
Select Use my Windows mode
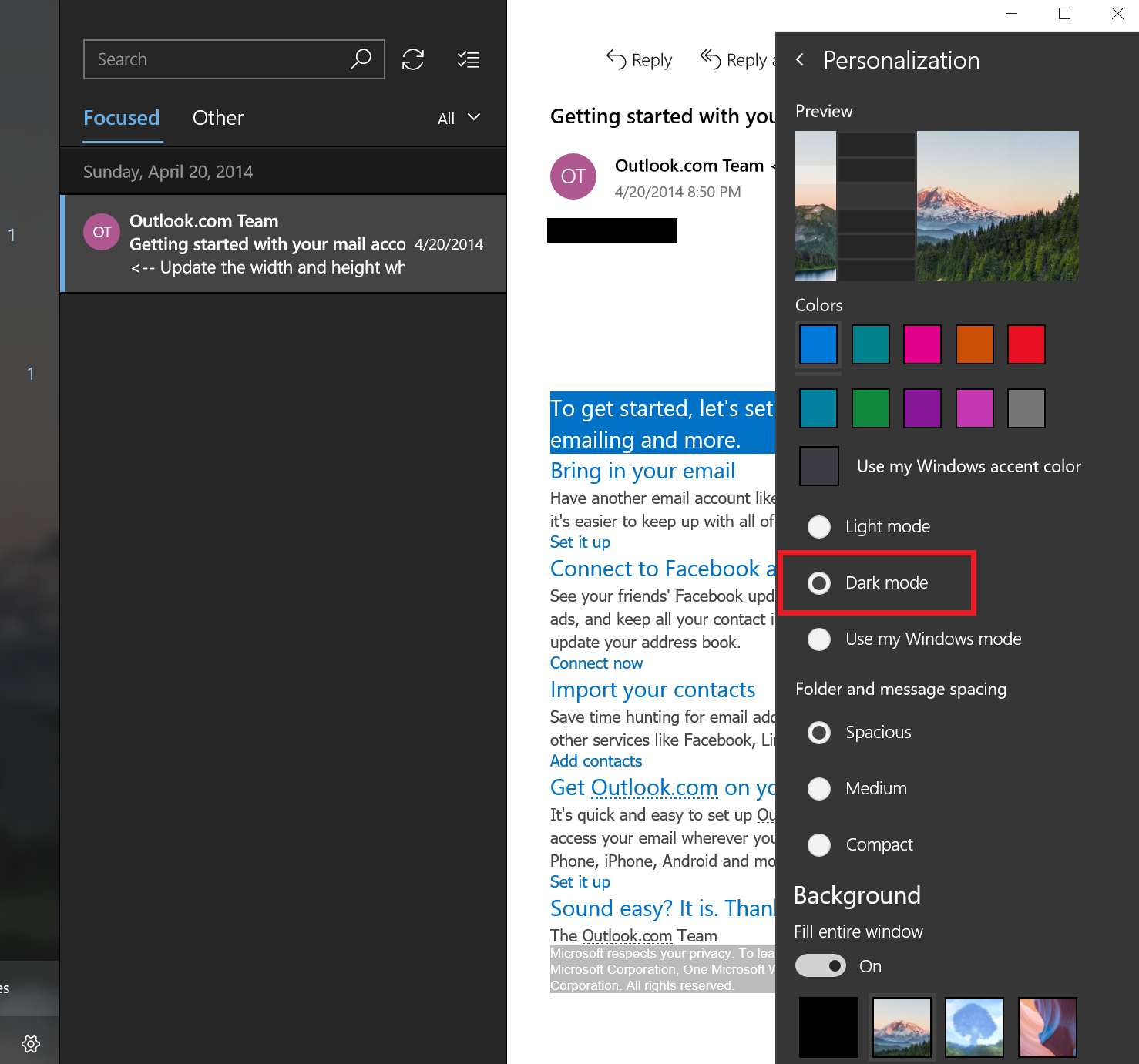pyautogui.click(x=915, y=639)
